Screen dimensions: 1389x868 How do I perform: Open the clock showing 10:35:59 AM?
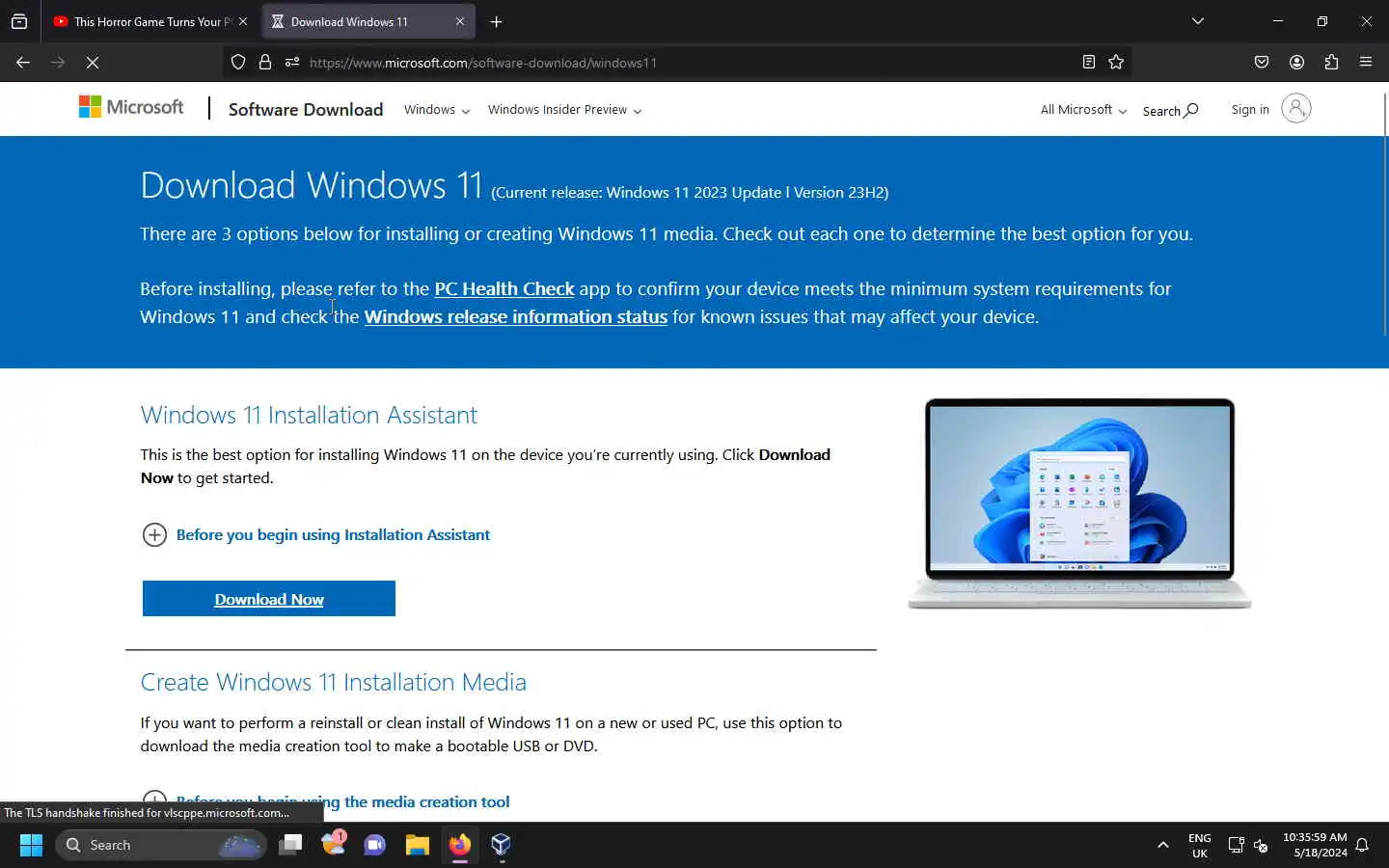point(1315,845)
